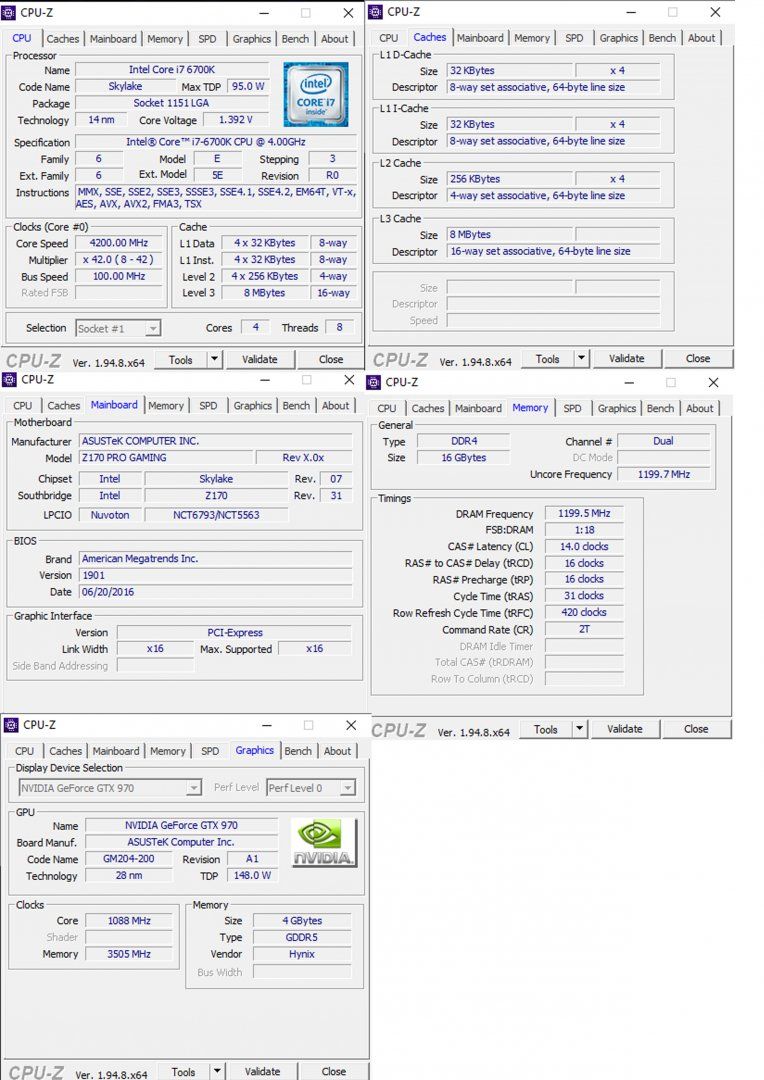The height and width of the screenshot is (1080, 764).
Task: Open the NVIDIA GeForce GTX 970 display device dropdown
Action: pos(194,787)
